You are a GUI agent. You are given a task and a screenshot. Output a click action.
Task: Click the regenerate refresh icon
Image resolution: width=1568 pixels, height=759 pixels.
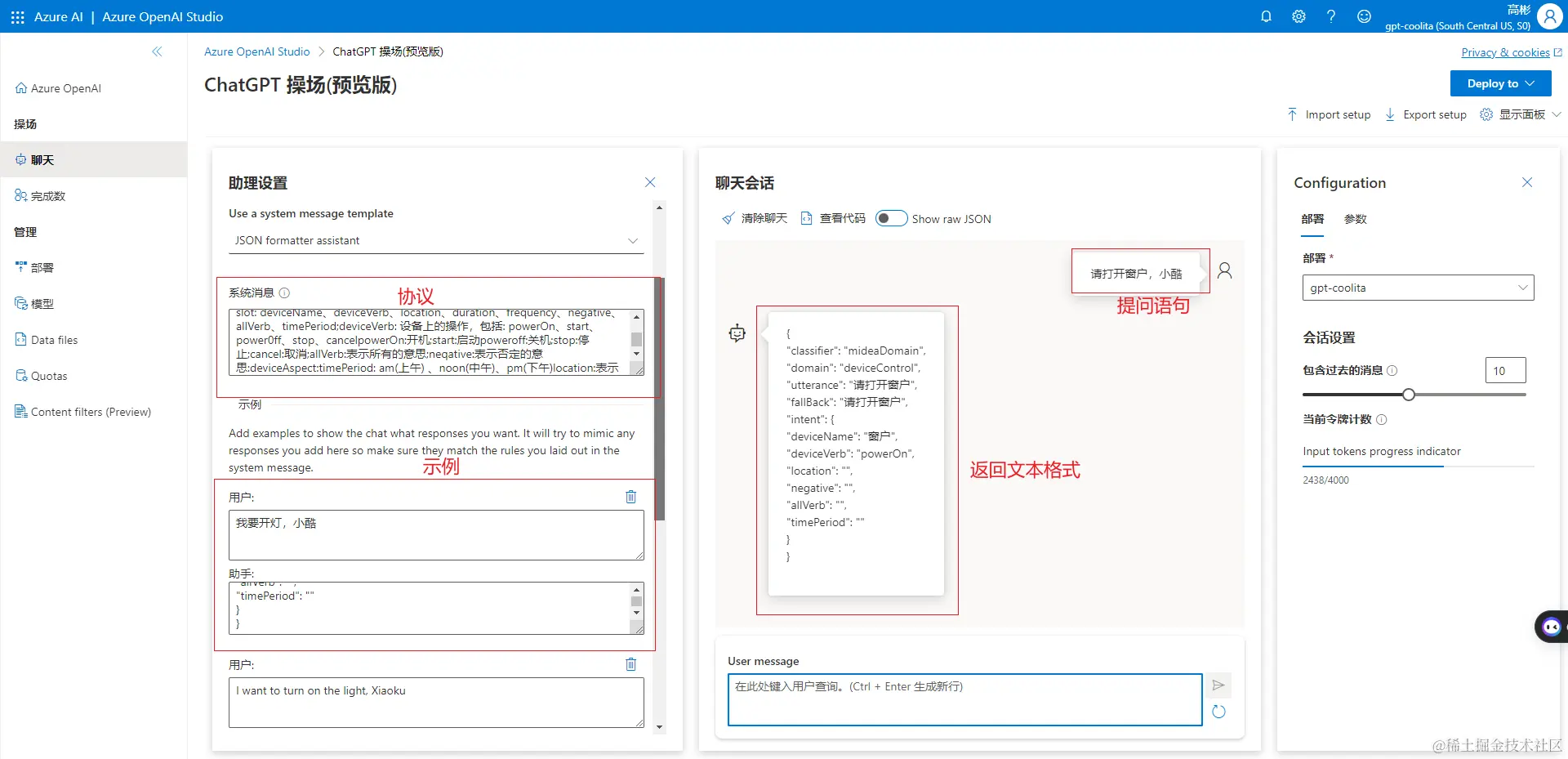1218,712
